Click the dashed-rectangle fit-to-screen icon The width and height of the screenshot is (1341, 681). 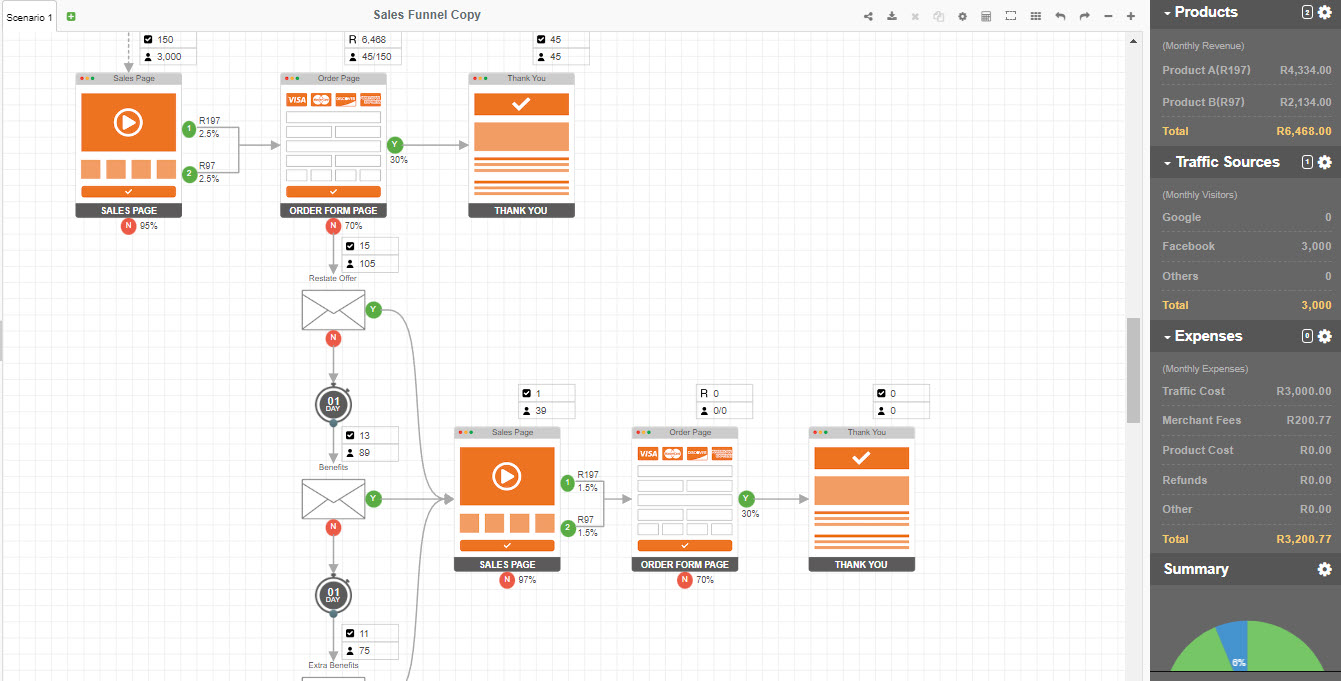(x=1011, y=16)
